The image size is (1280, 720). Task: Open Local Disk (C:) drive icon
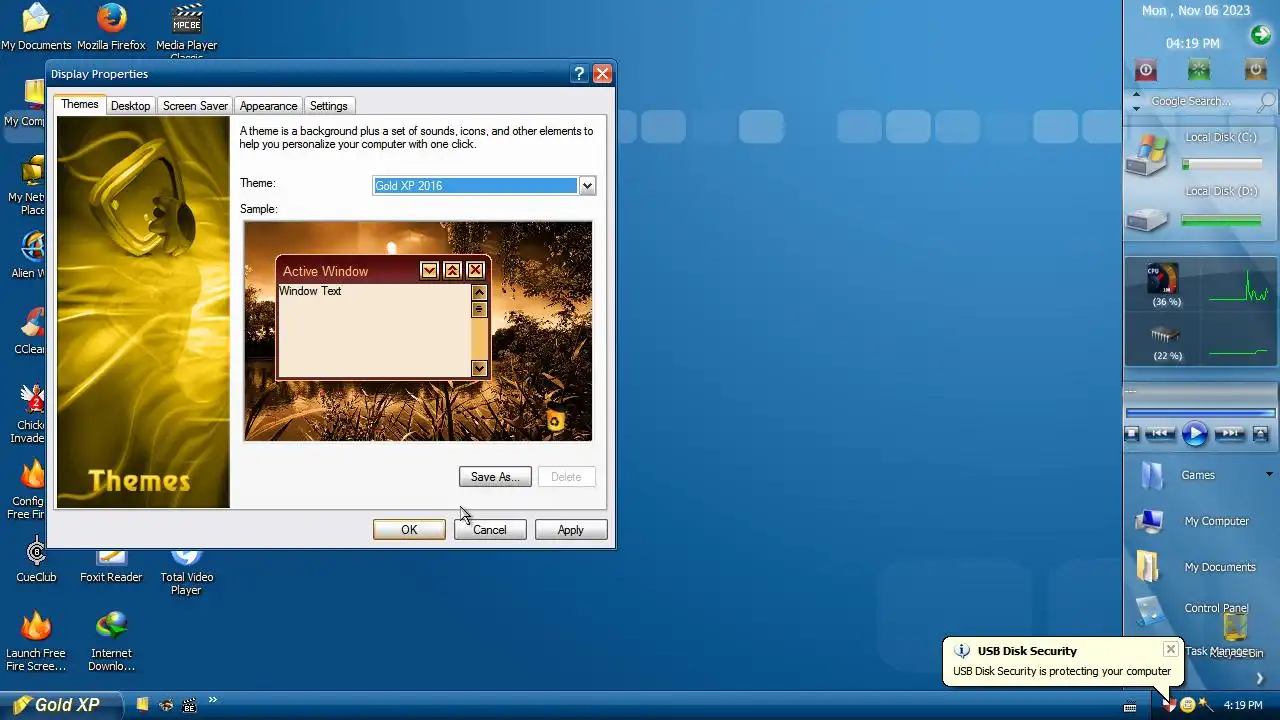click(x=1147, y=153)
